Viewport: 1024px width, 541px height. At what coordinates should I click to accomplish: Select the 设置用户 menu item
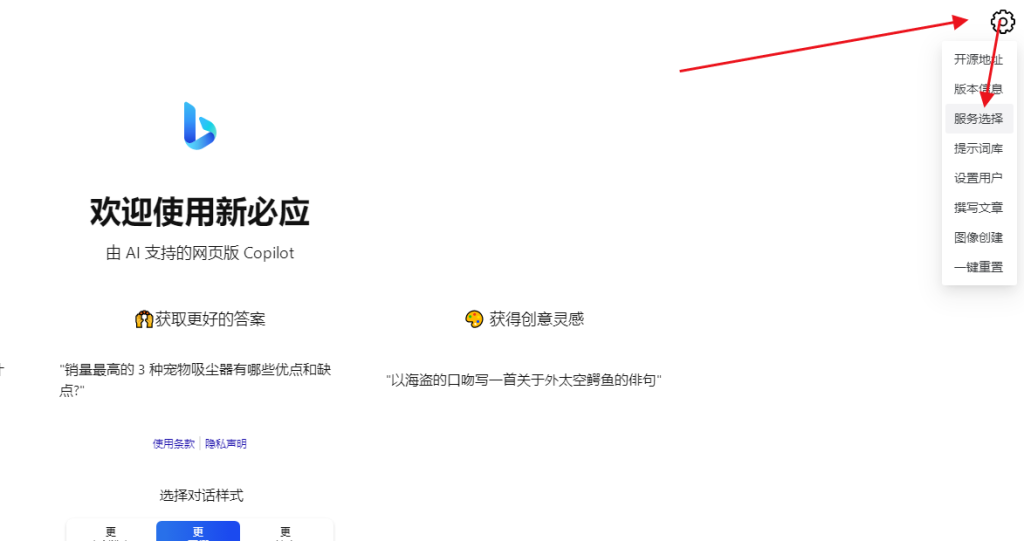click(979, 178)
